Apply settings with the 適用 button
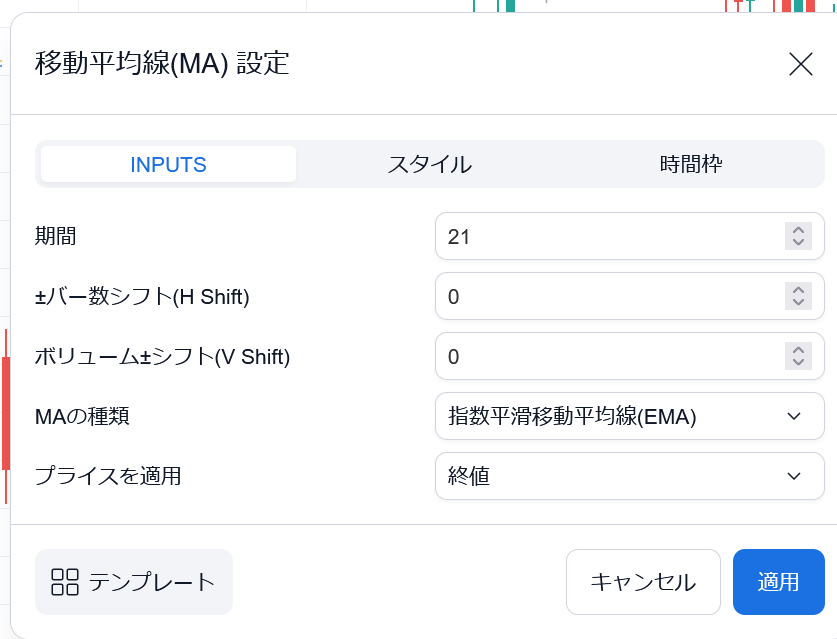This screenshot has height=639, width=837. coord(778,582)
